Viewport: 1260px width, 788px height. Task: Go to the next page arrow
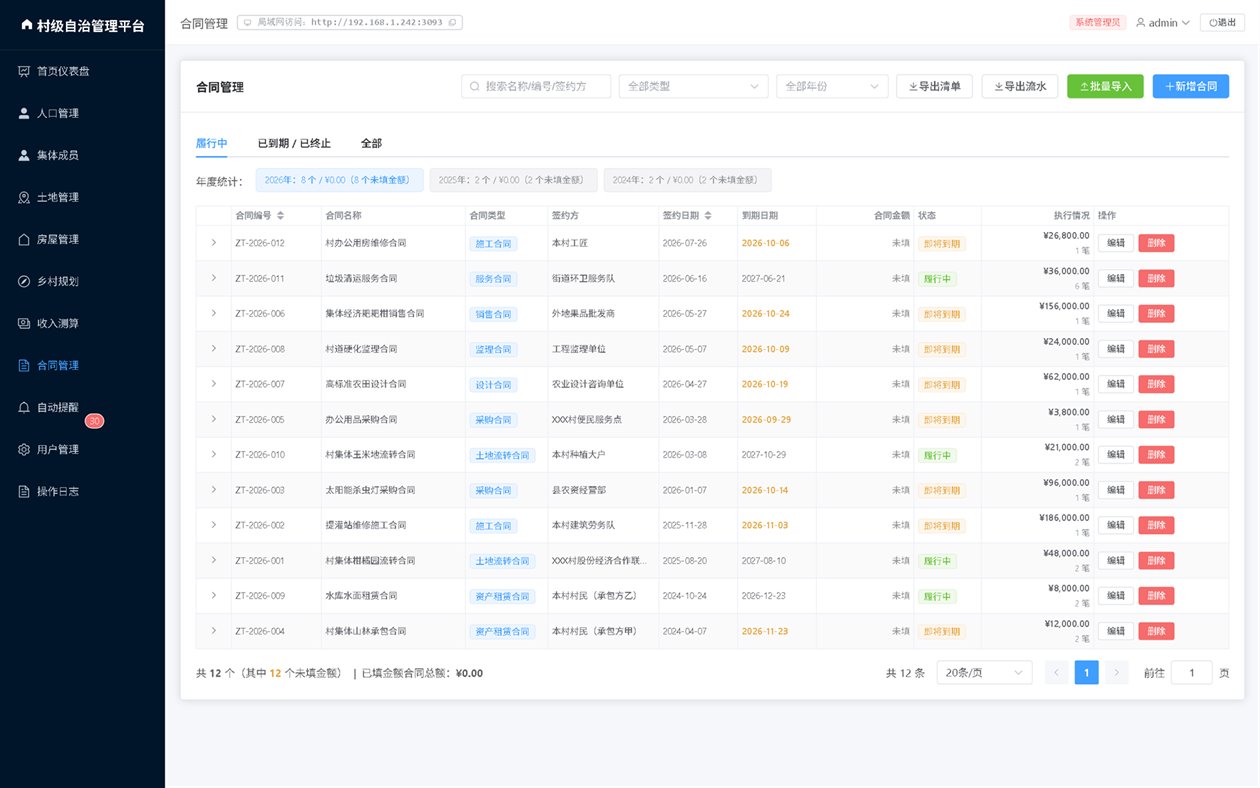(x=1116, y=673)
